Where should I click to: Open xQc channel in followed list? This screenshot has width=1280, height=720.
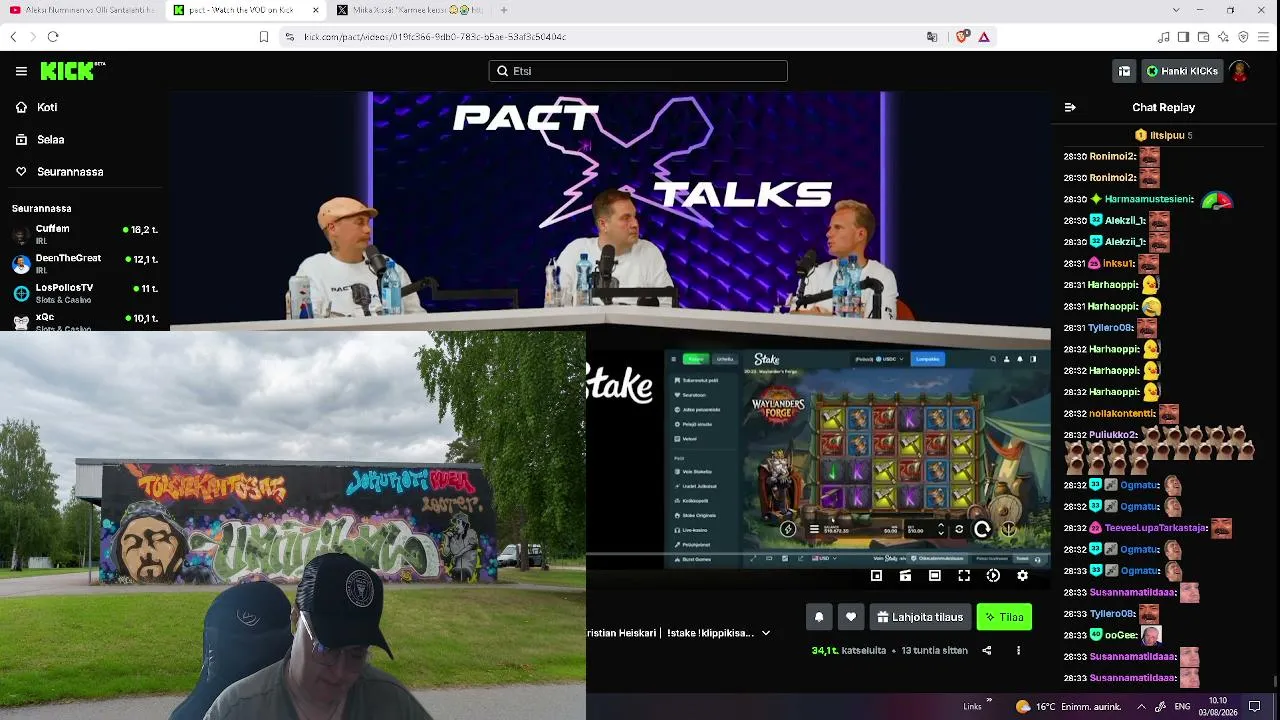pos(85,321)
